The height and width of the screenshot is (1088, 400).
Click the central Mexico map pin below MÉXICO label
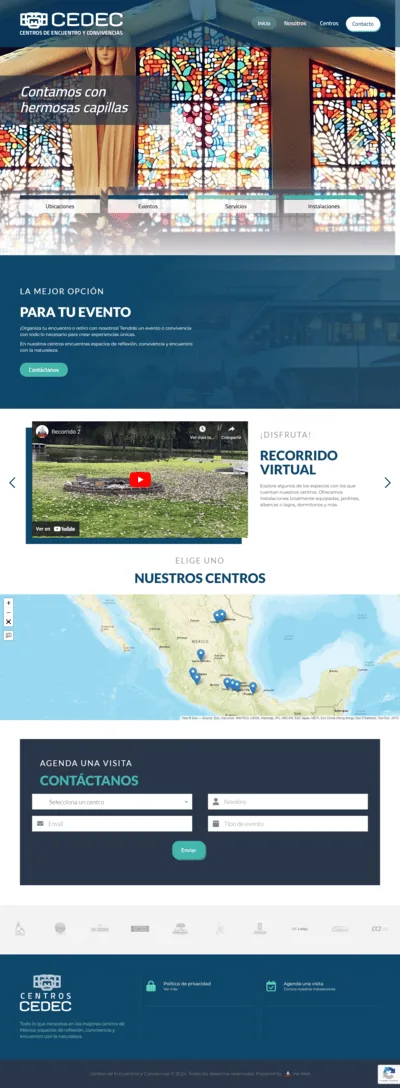[x=201, y=654]
